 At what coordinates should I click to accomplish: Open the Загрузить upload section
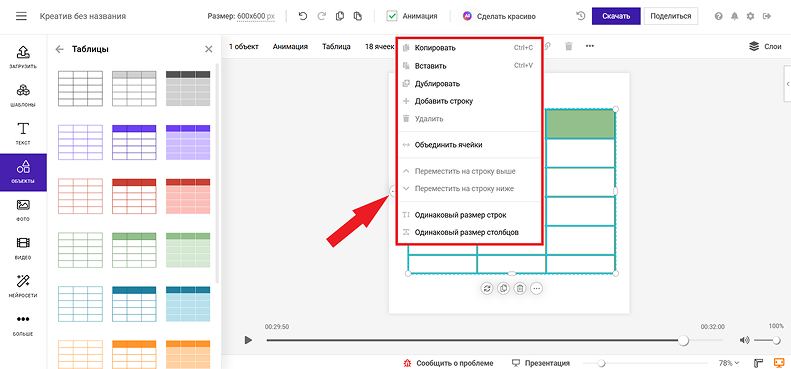(x=23, y=57)
